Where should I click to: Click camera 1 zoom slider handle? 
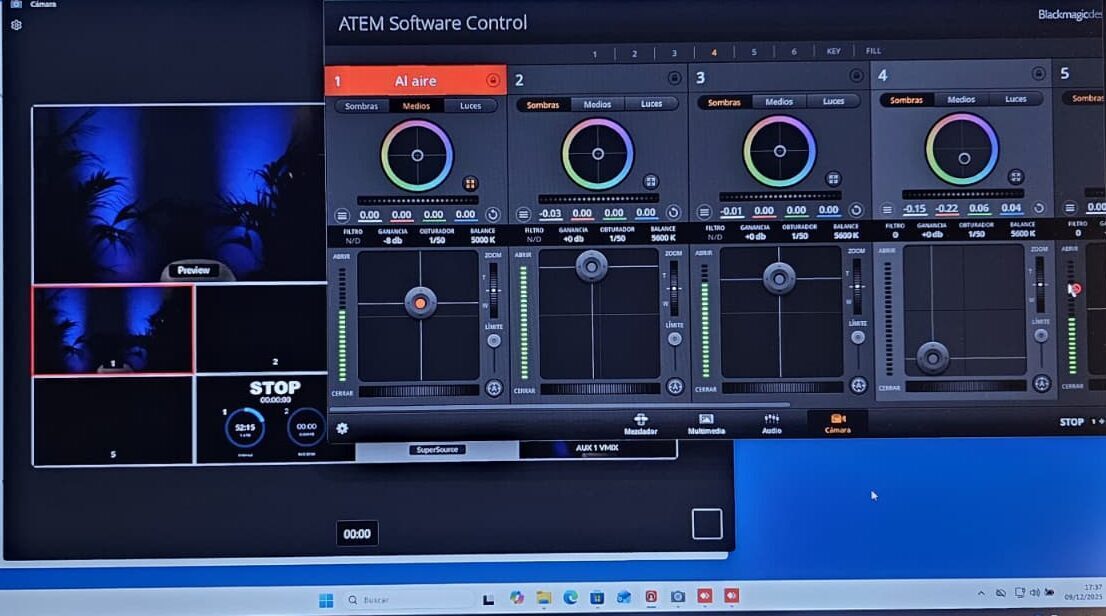494,291
